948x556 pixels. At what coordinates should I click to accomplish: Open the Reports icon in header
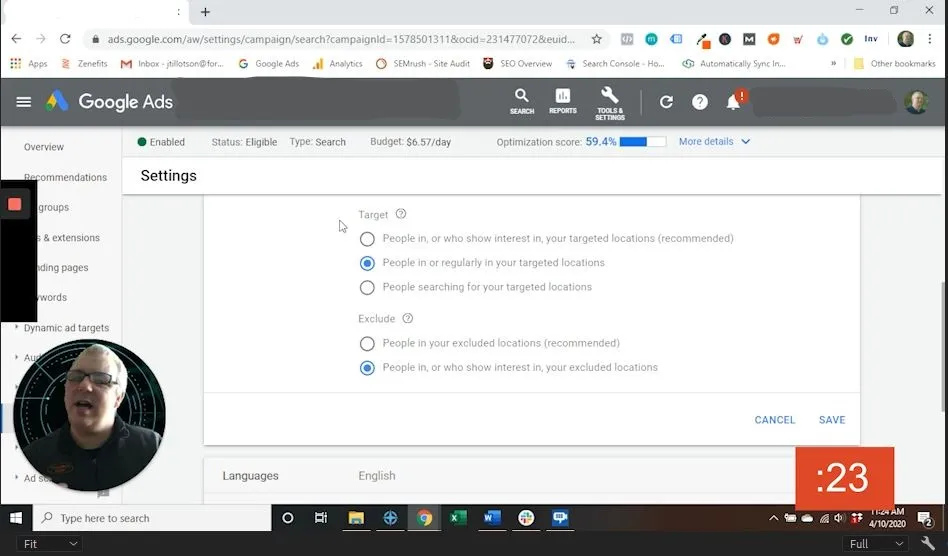click(563, 100)
